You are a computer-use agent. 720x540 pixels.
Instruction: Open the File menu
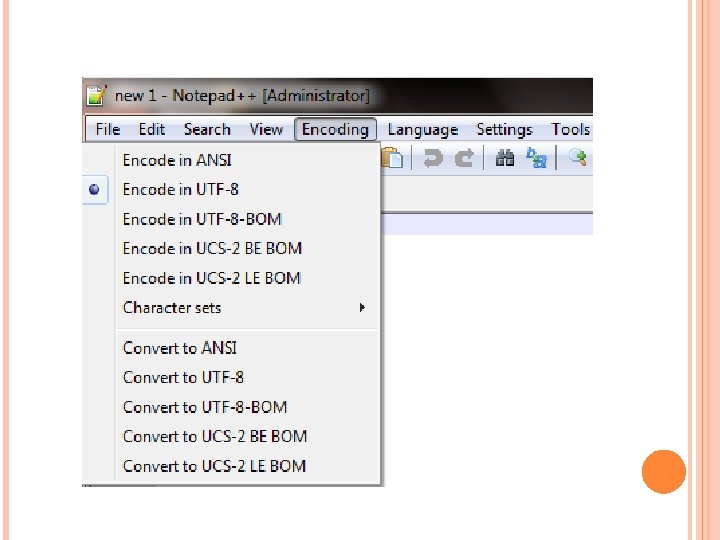[107, 129]
